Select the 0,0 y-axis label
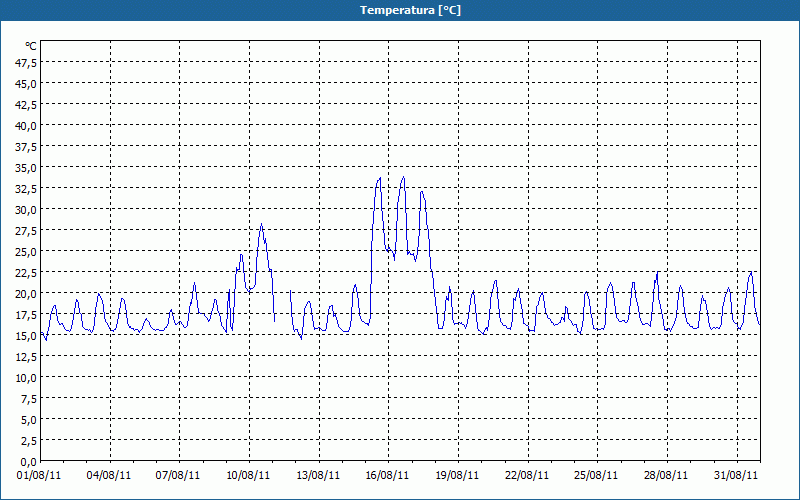800x500 pixels. pyautogui.click(x=29, y=462)
